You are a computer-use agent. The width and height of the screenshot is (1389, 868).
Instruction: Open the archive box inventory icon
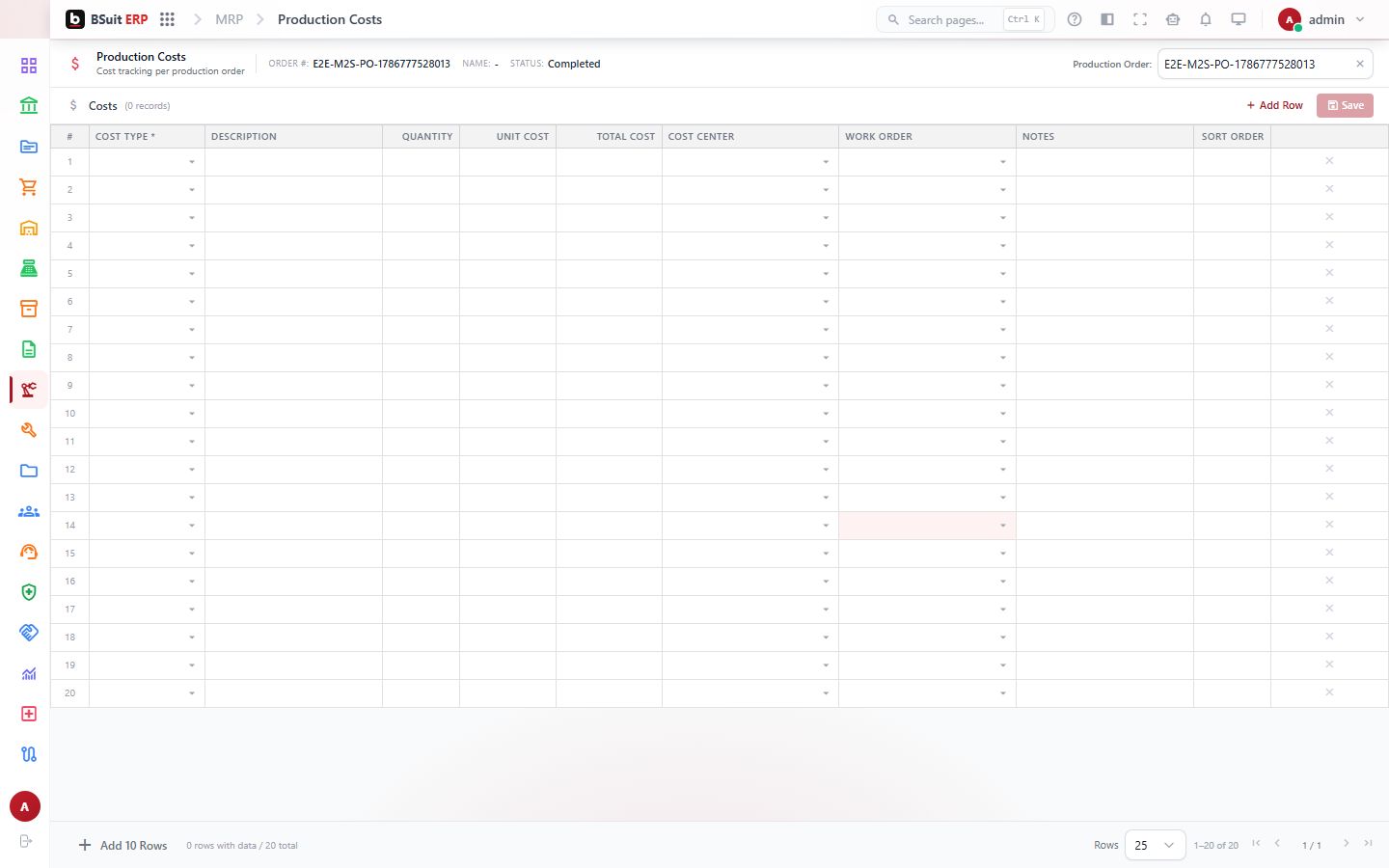pyautogui.click(x=29, y=309)
